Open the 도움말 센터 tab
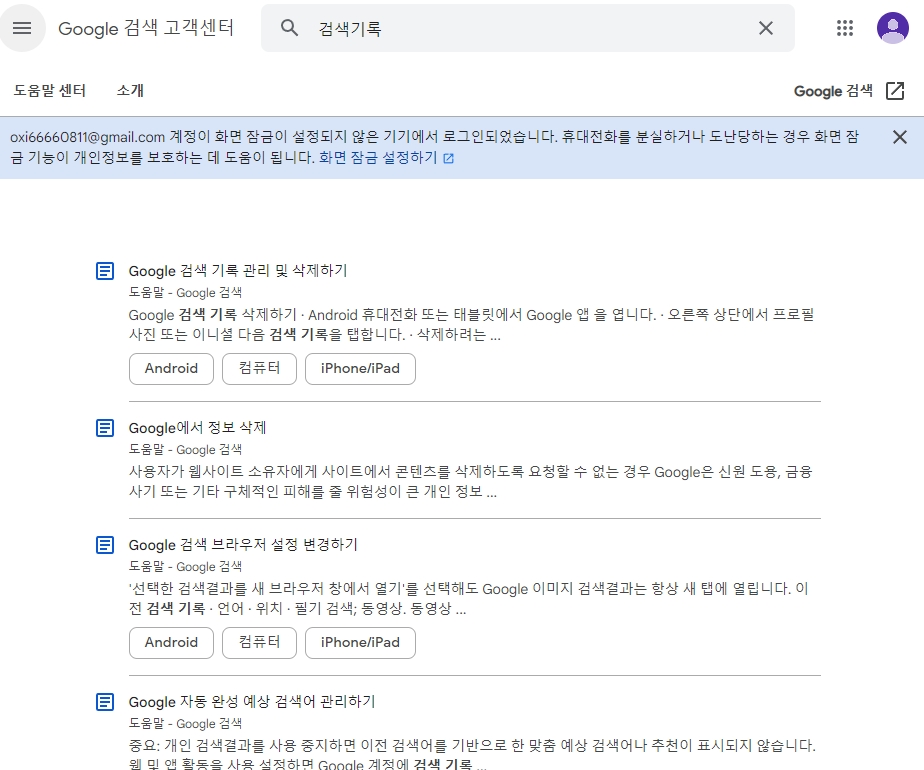The image size is (924, 770). click(50, 91)
